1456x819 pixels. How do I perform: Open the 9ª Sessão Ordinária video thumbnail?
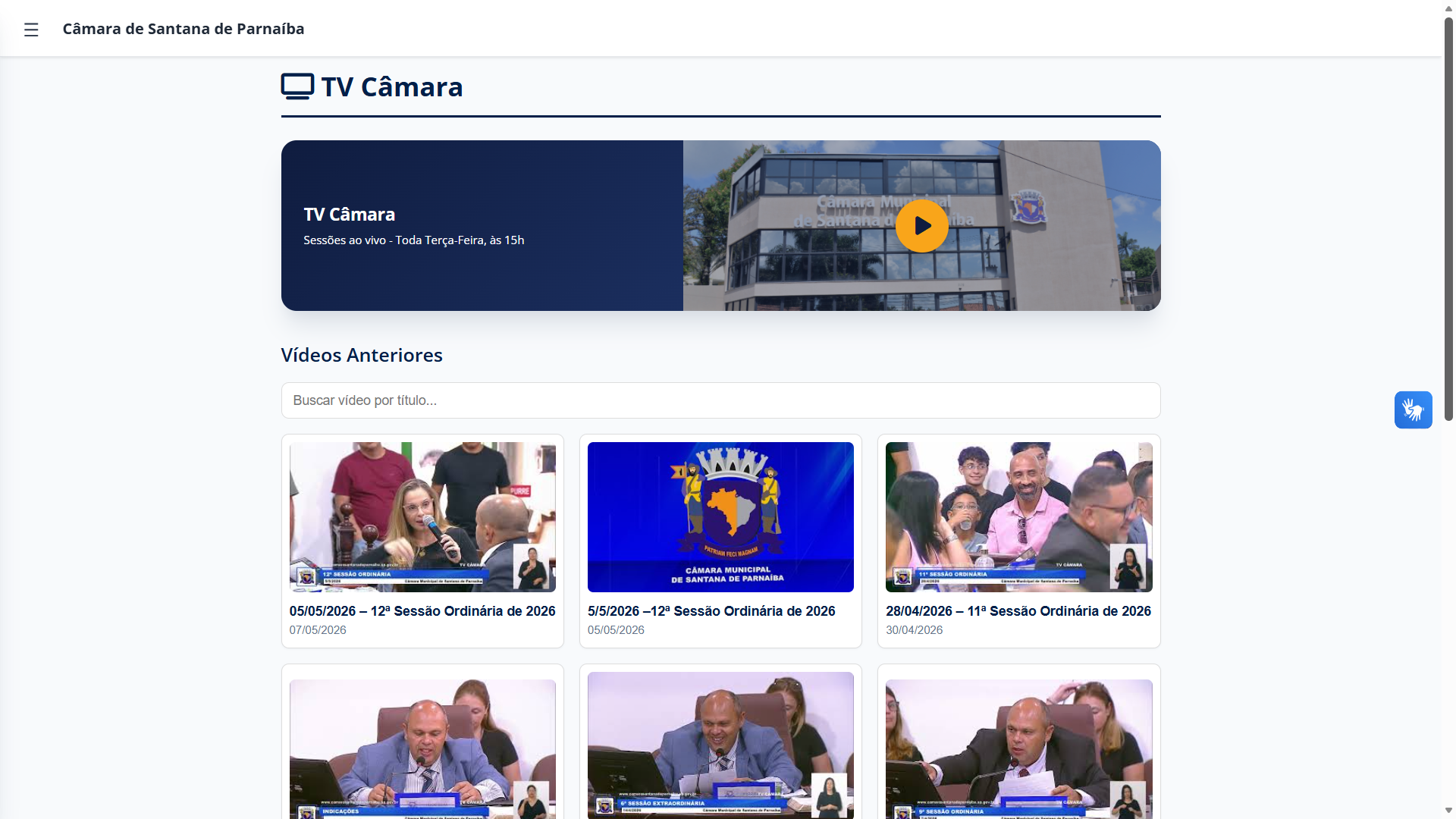[1019, 749]
